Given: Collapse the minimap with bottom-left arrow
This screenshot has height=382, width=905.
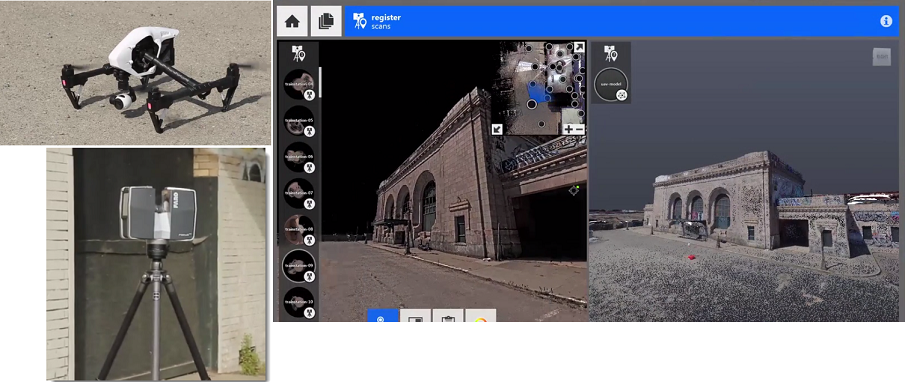Looking at the screenshot, I should coord(498,129).
